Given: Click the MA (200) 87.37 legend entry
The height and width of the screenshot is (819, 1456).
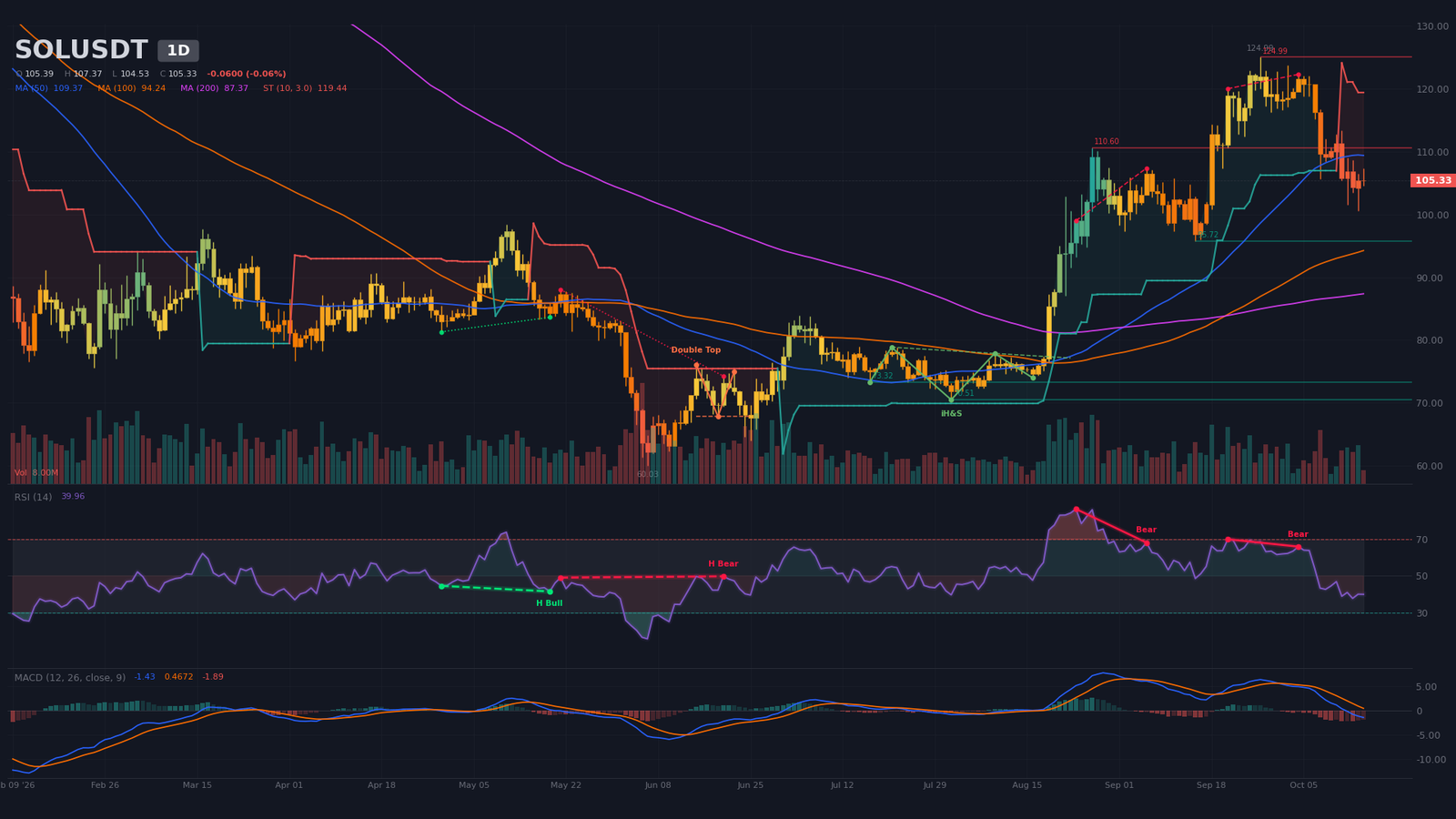Looking at the screenshot, I should pos(214,88).
